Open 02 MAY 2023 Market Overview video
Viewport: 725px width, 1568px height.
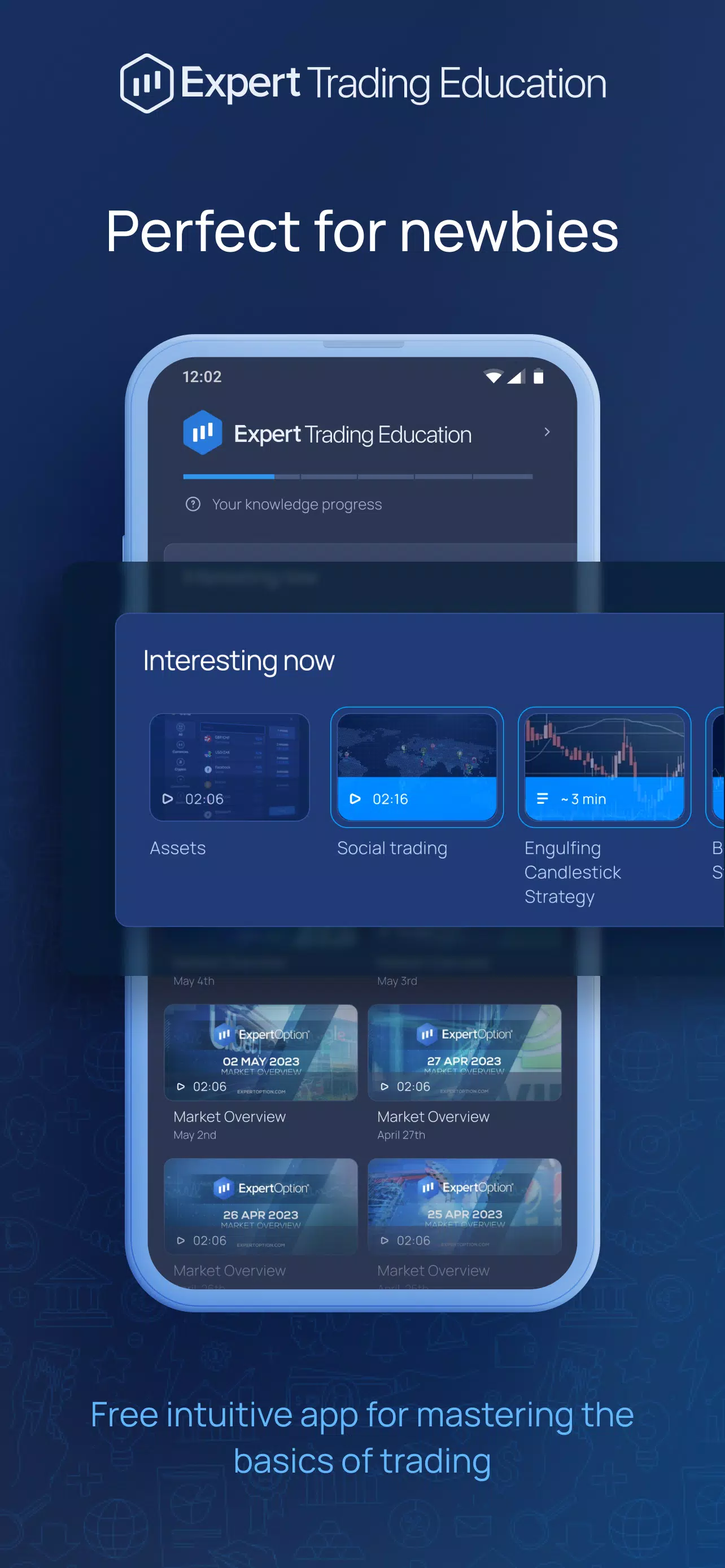[260, 1053]
